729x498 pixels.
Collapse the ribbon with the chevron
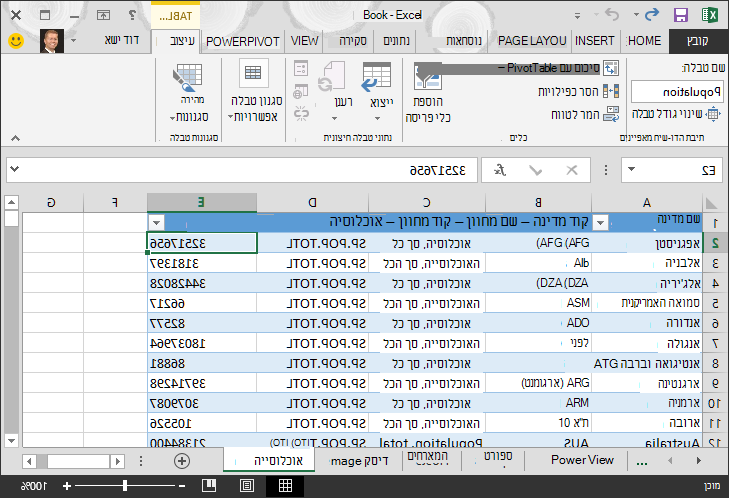click(15, 138)
